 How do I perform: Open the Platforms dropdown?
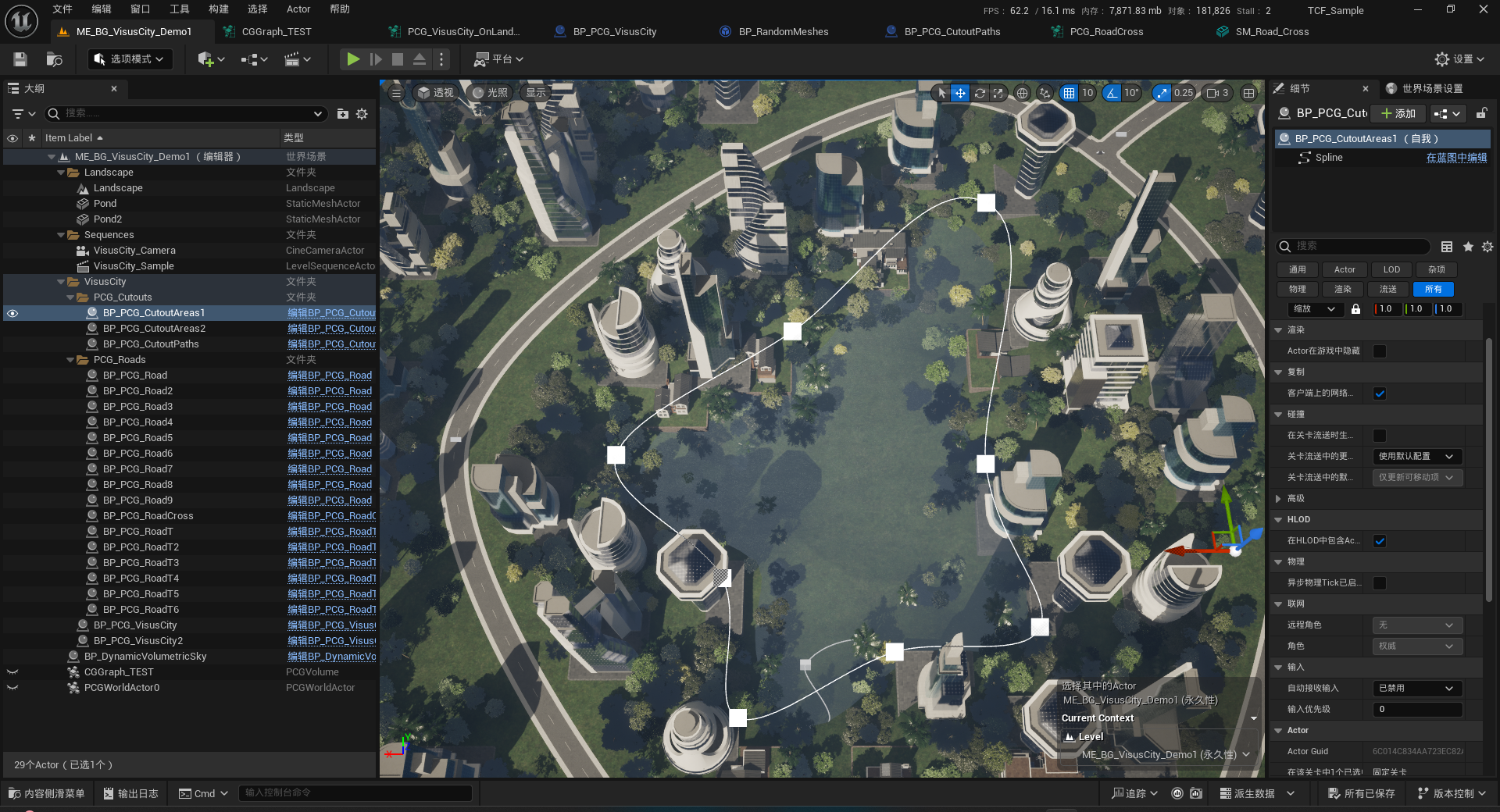(498, 59)
